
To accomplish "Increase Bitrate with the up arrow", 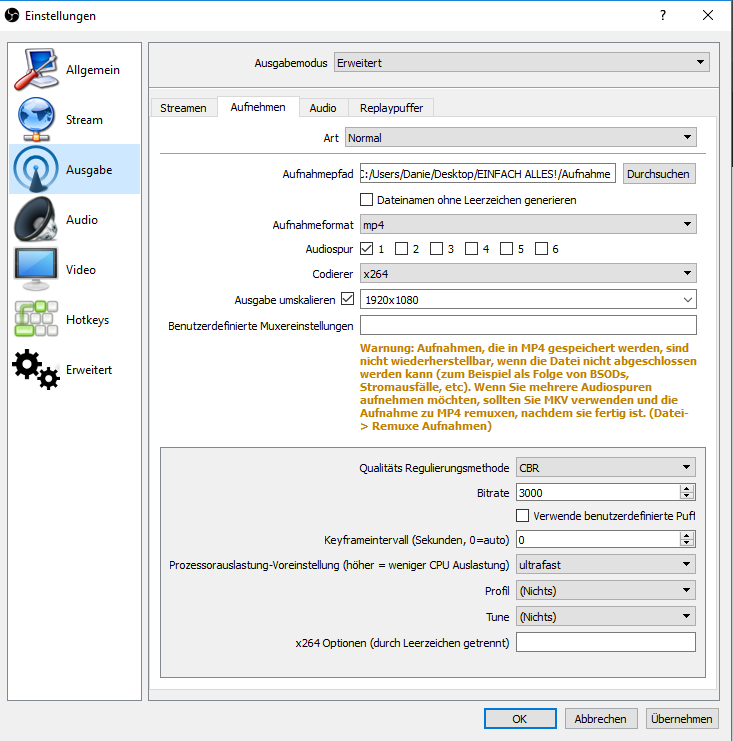I will 686,488.
